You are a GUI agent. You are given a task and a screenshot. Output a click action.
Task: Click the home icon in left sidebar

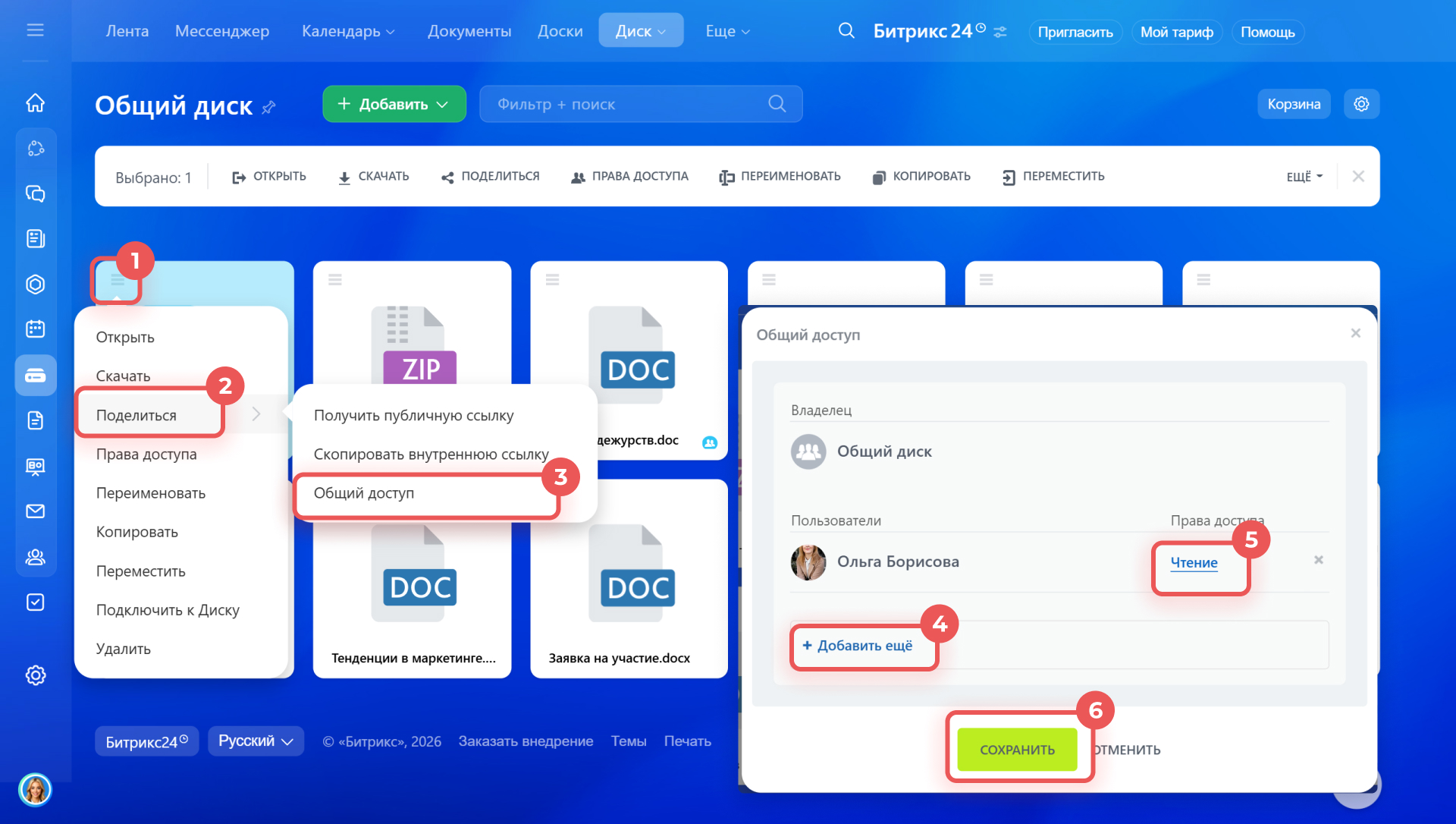pos(36,102)
